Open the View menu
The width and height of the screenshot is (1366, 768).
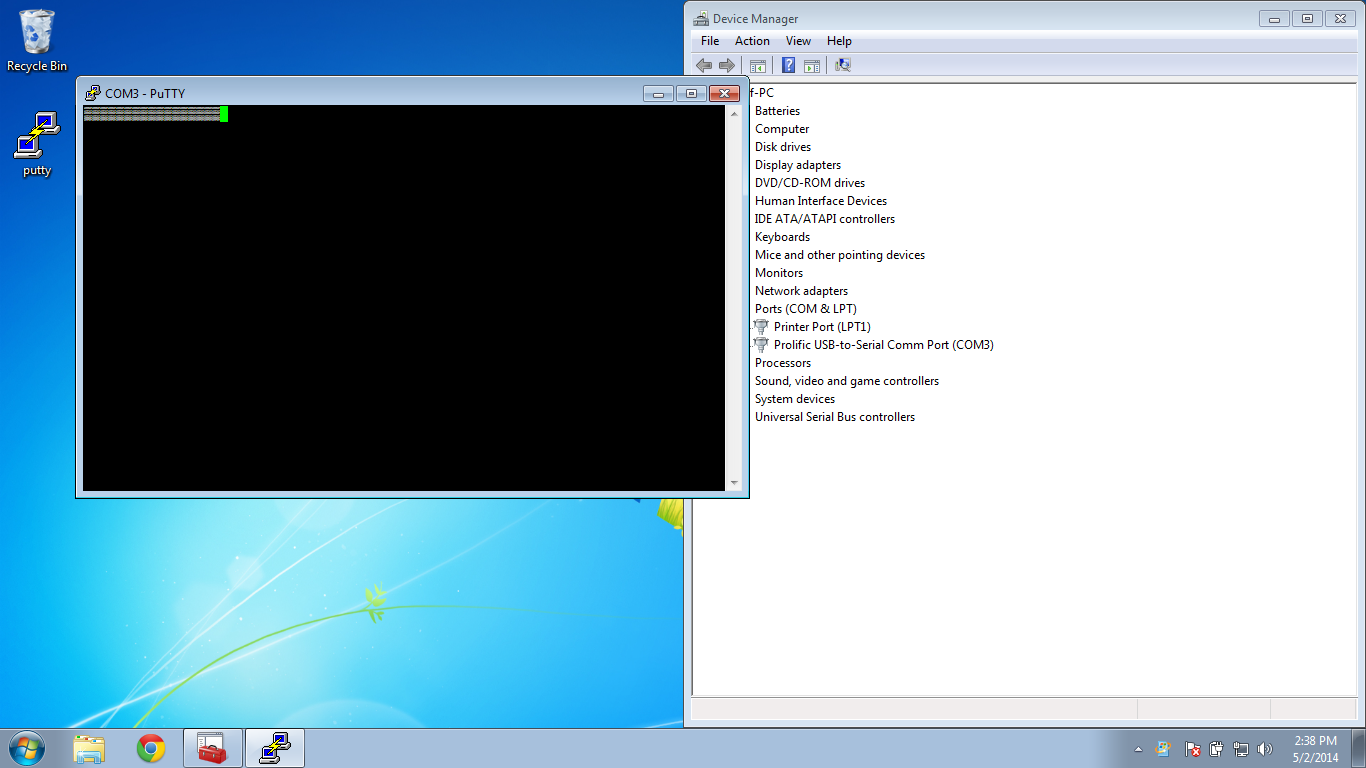pyautogui.click(x=798, y=41)
